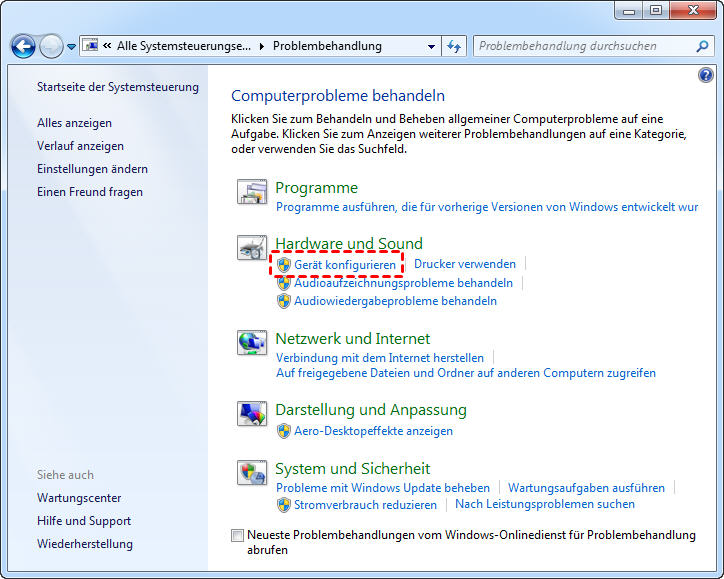Open Stromverbrauch reduzieren link

click(365, 505)
